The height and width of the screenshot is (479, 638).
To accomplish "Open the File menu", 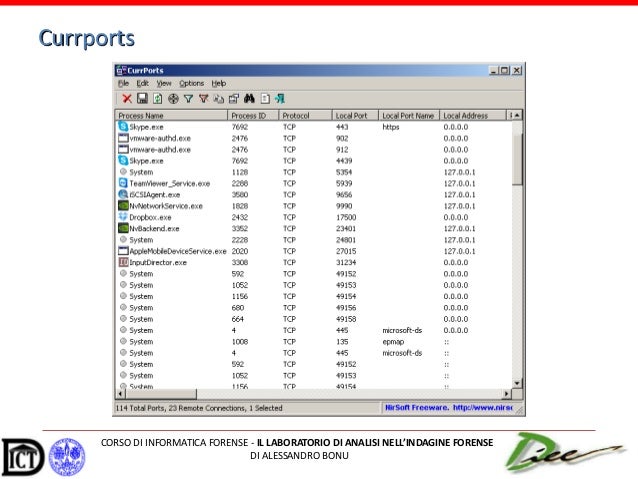I will click(x=123, y=83).
